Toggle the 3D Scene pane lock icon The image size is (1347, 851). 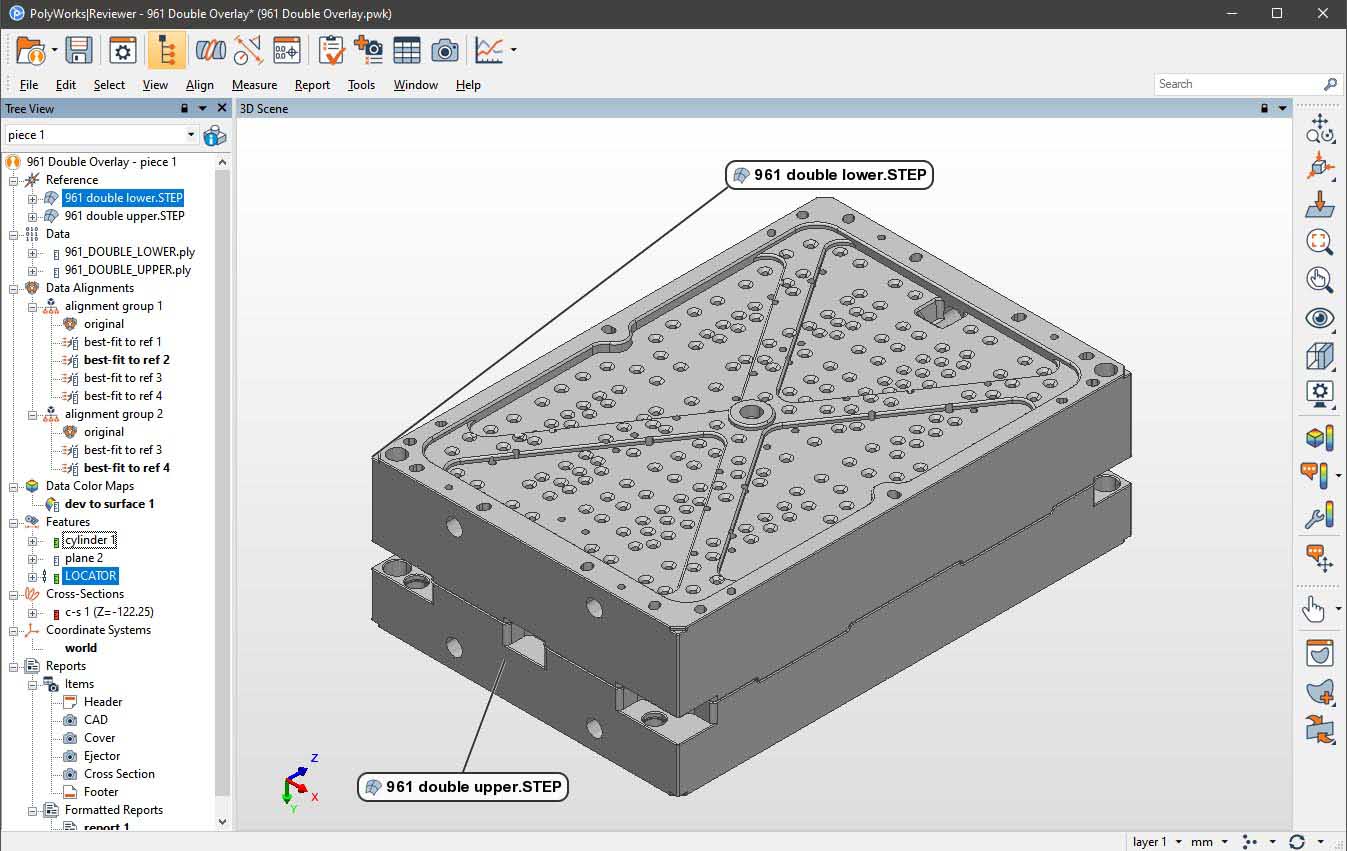pos(1265,108)
